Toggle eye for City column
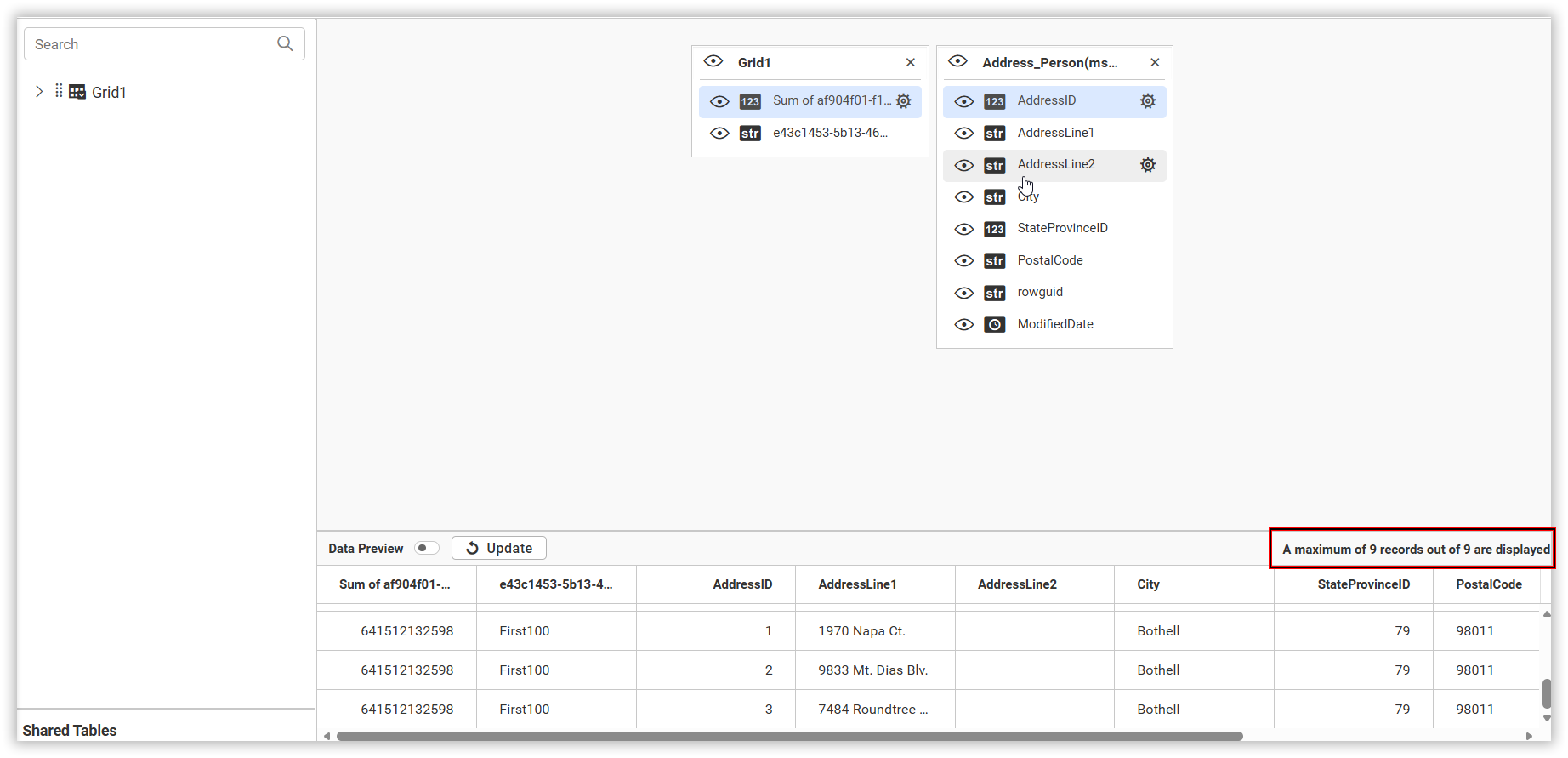The image size is (1568, 758). (964, 197)
